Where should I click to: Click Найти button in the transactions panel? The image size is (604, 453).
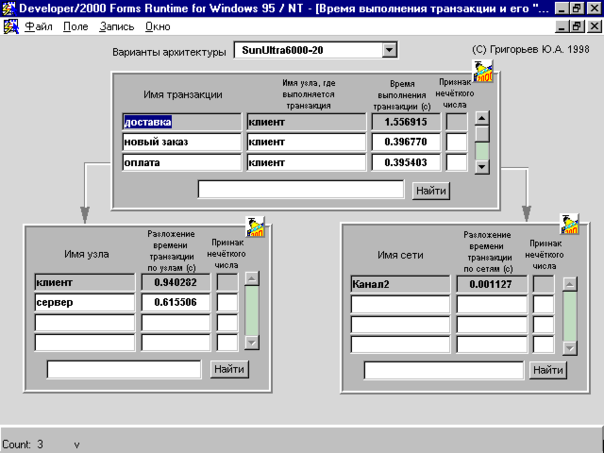pos(431,191)
